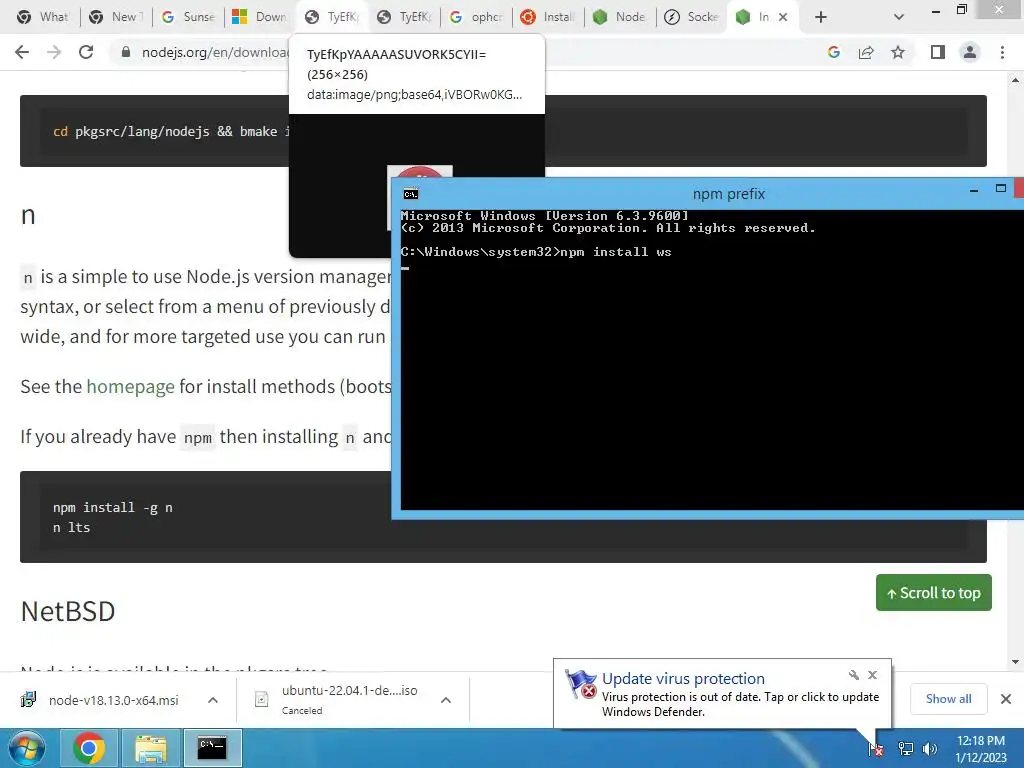Open notification options wrench icon
The width and height of the screenshot is (1024, 768).
point(854,675)
